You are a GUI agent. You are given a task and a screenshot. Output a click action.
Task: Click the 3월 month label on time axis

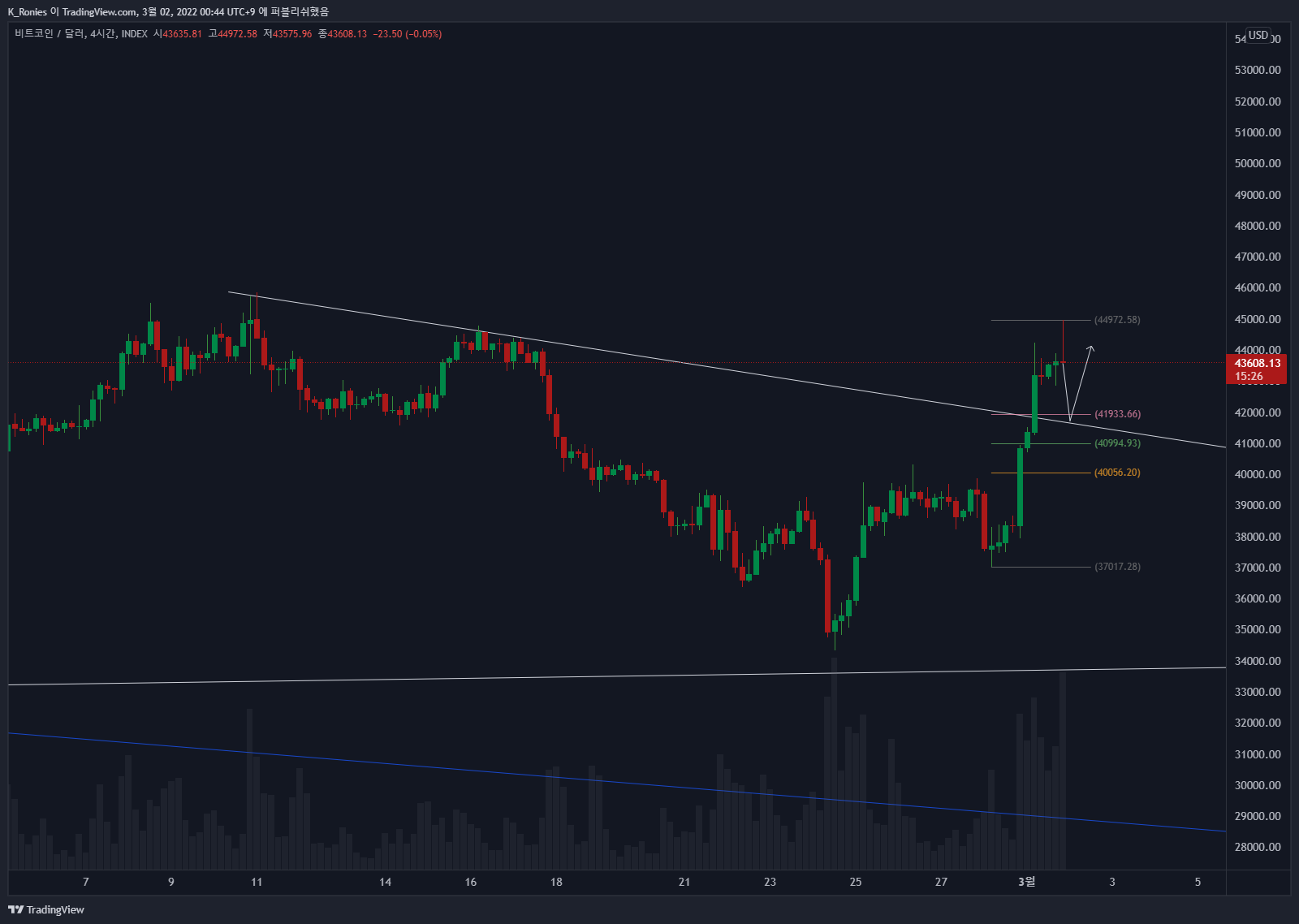coord(1027,882)
